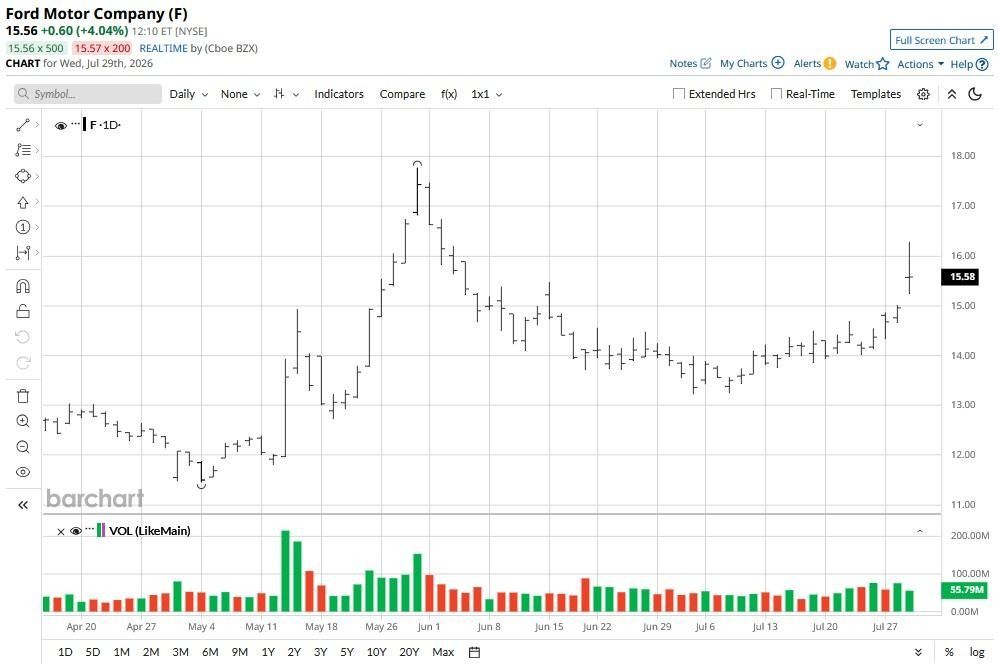Zoom in on the chart
Image resolution: width=998 pixels, height=668 pixels.
pos(23,421)
